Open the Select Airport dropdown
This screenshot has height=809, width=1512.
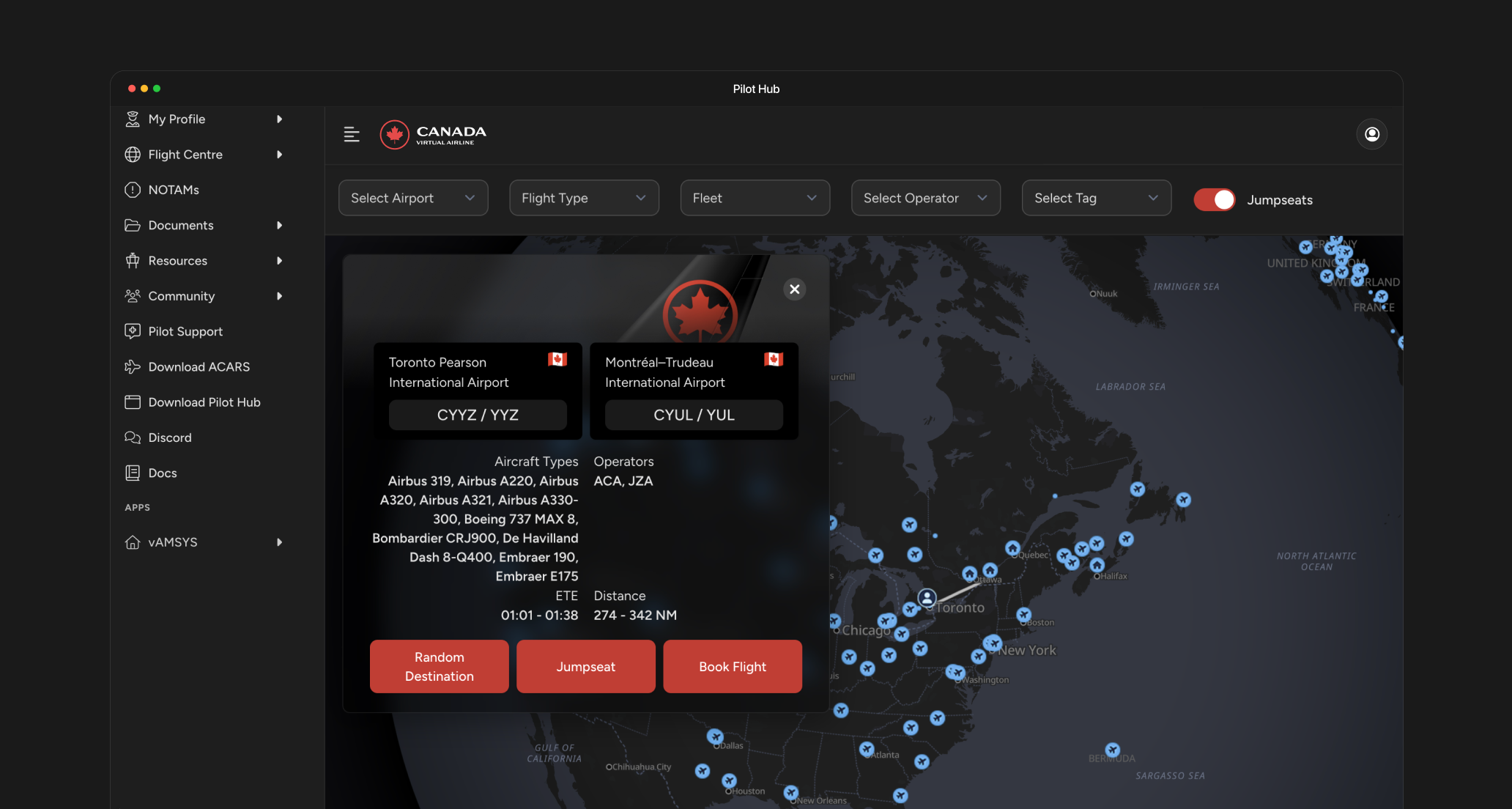[413, 198]
